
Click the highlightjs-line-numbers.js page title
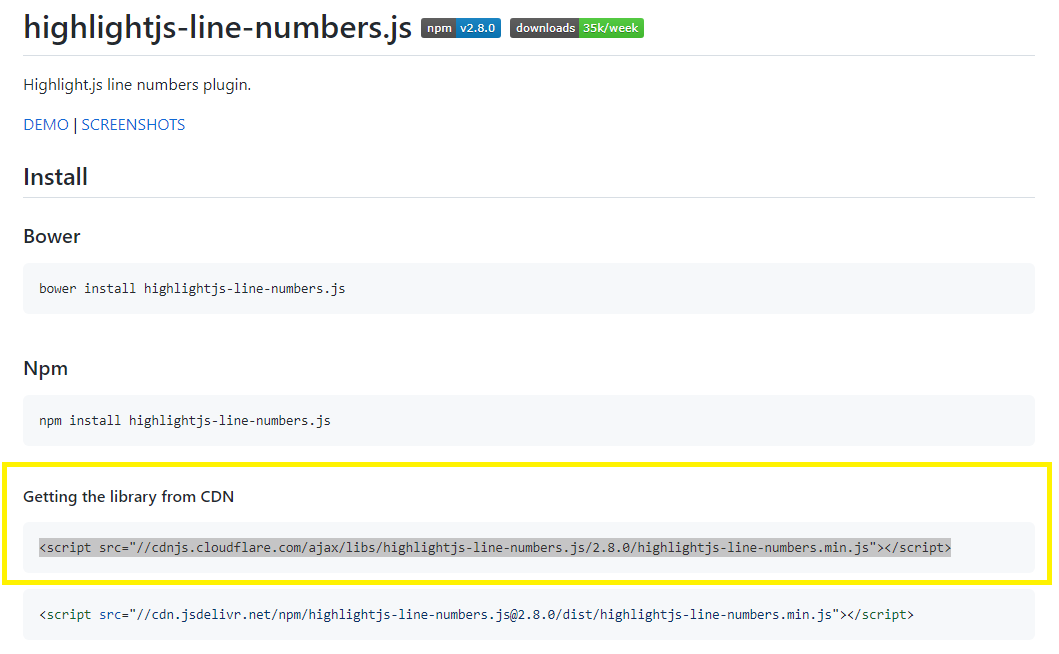click(x=217, y=28)
